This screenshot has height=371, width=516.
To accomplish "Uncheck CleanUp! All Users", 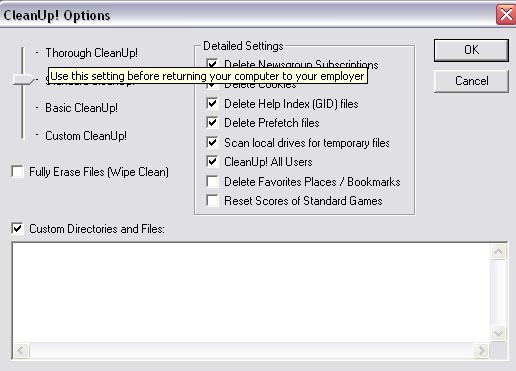I will click(x=212, y=162).
